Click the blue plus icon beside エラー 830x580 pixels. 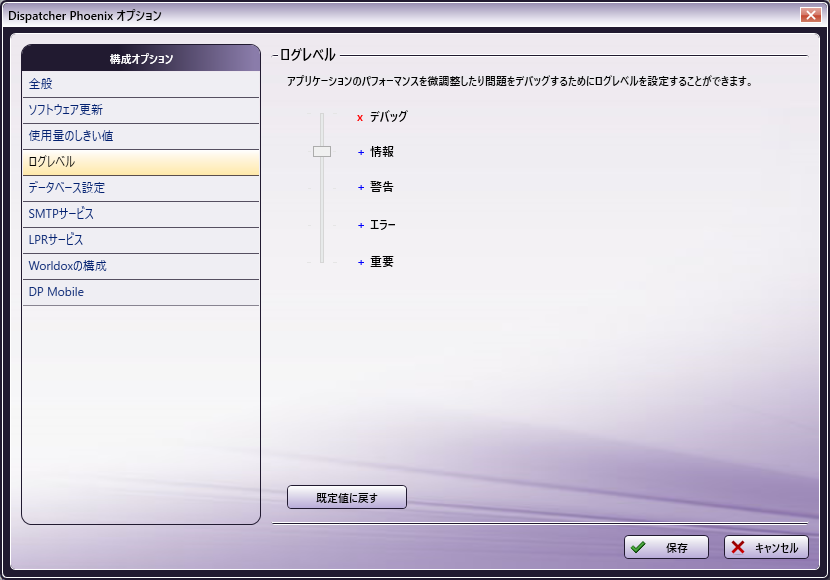click(x=361, y=225)
